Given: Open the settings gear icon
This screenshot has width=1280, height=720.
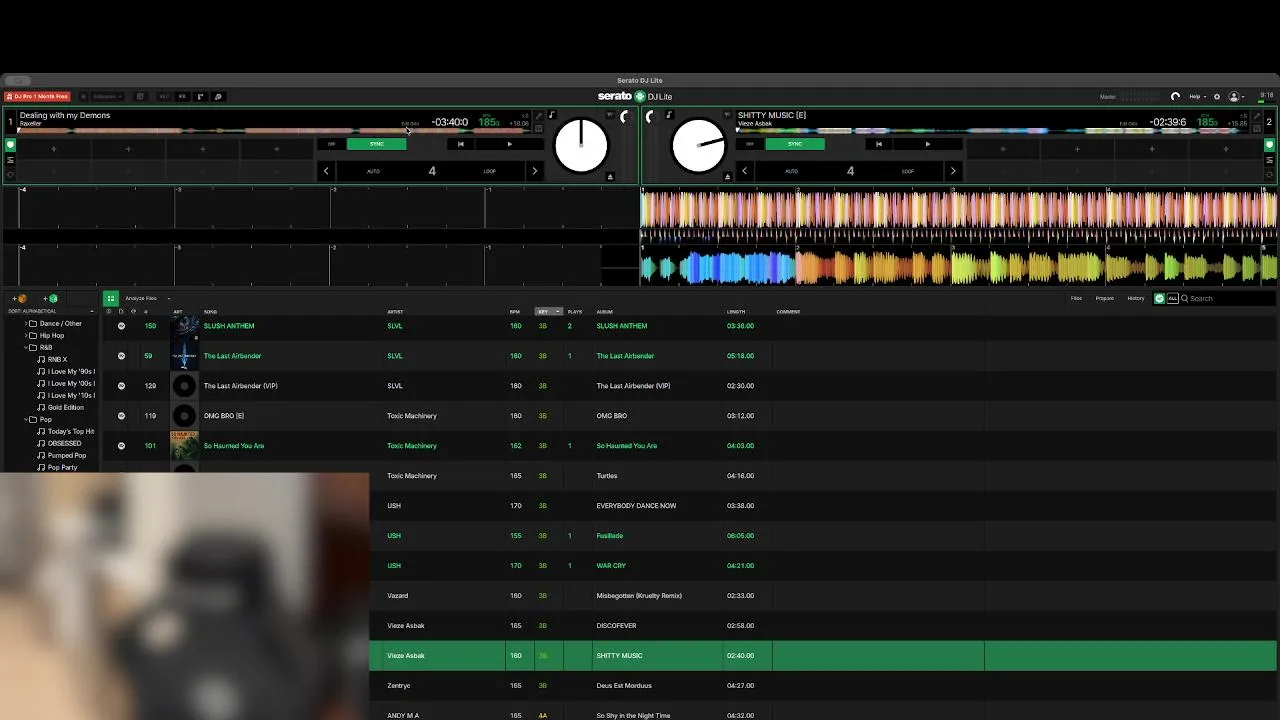Looking at the screenshot, I should [x=1217, y=97].
